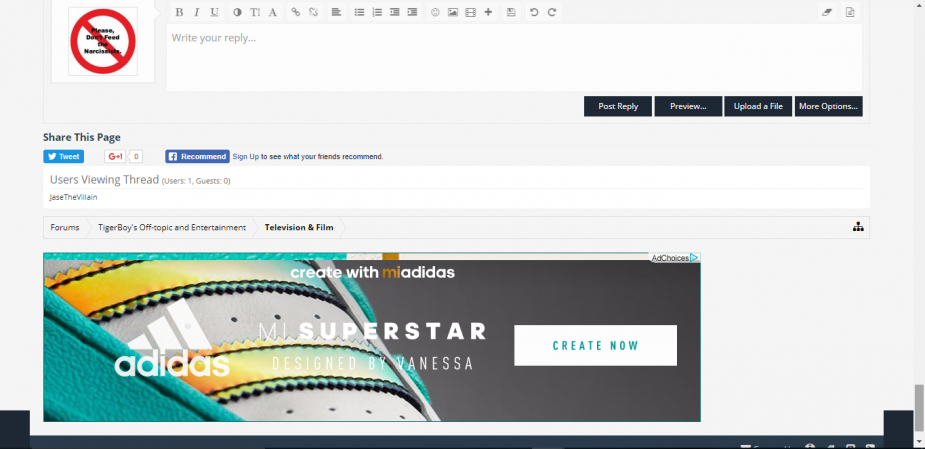The image size is (925, 449).
Task: Remove link with the unlink icon
Action: point(313,12)
